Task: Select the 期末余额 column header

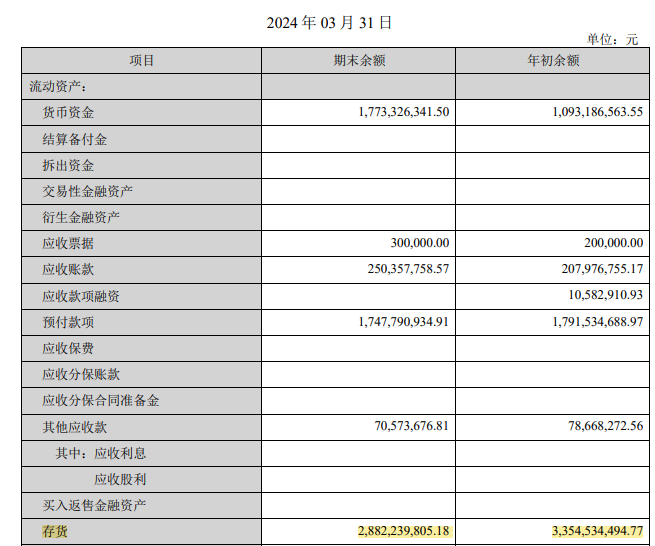Action: pyautogui.click(x=358, y=61)
